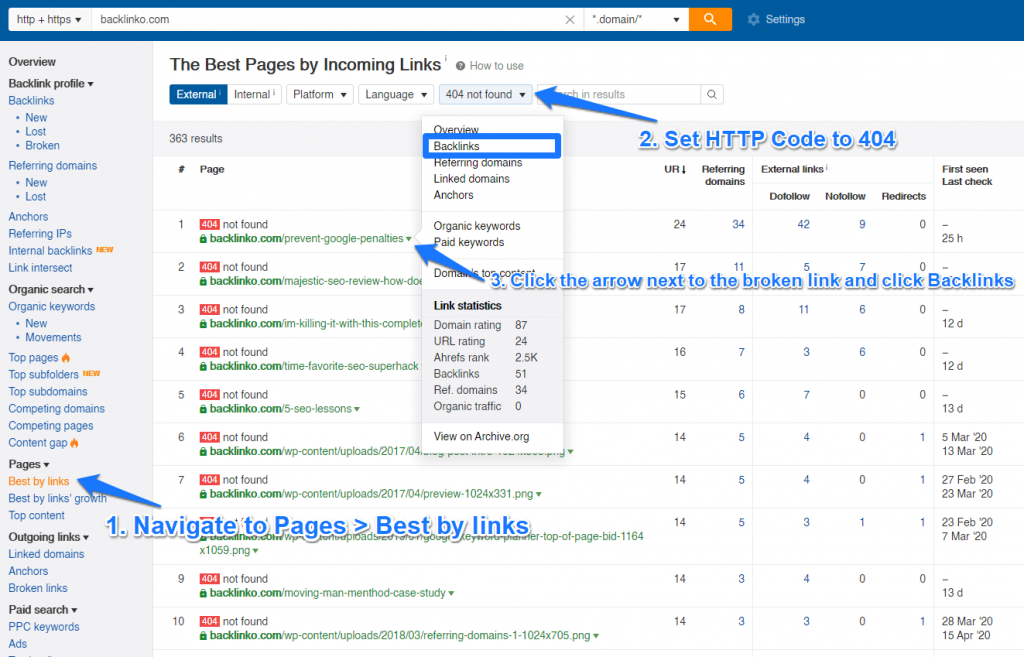This screenshot has height=657, width=1024.
Task: Switch to the Internal links toggle
Action: pos(254,95)
